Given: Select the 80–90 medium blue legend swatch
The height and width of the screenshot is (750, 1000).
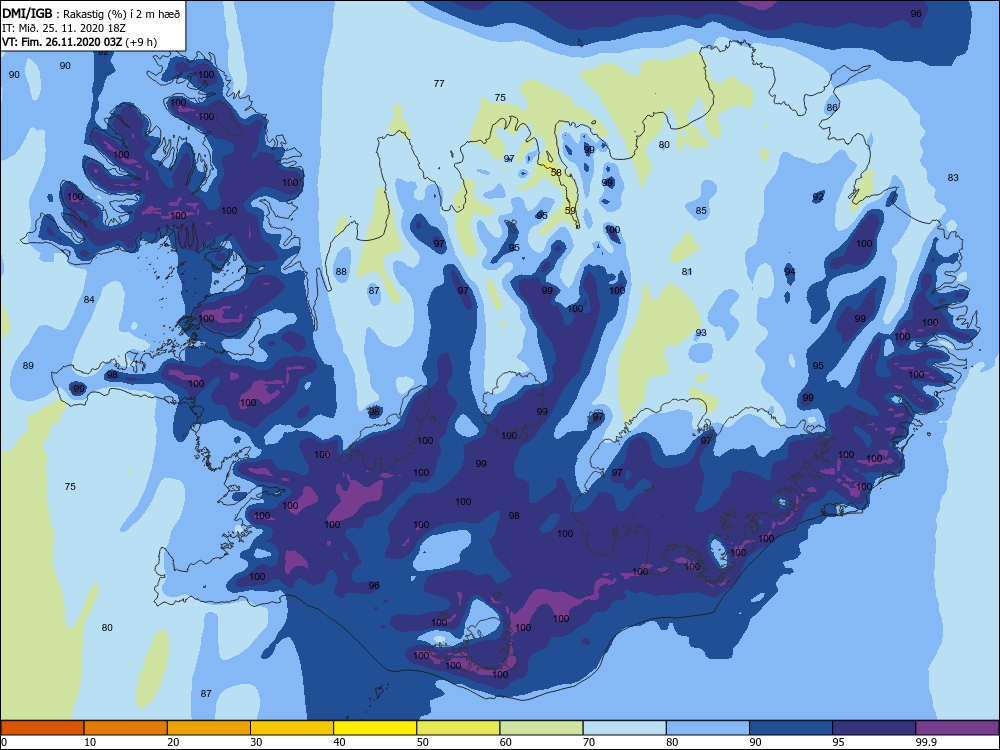Looking at the screenshot, I should [x=708, y=728].
